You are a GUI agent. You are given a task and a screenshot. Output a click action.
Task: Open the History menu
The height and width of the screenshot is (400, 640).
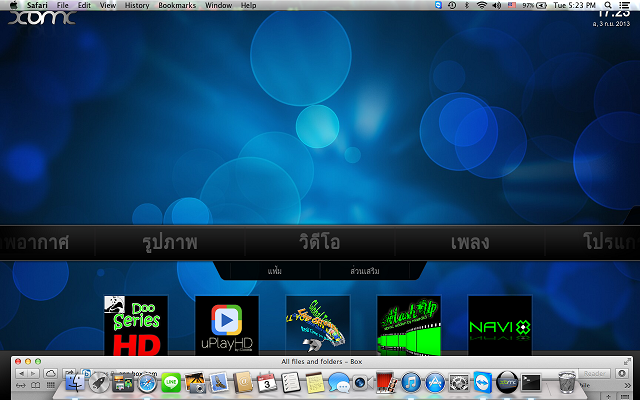[137, 5]
